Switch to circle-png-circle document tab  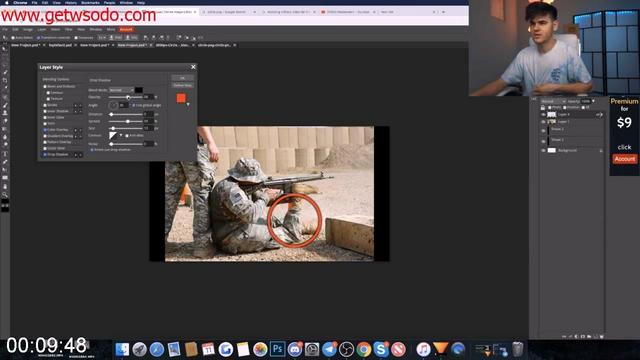[x=214, y=45]
